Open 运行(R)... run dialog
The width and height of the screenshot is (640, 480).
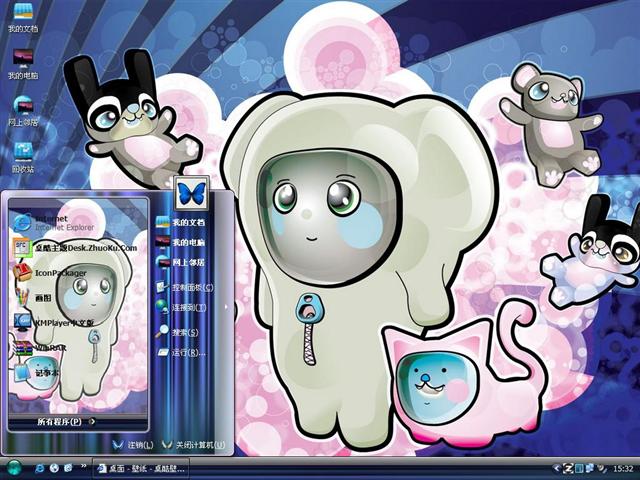pyautogui.click(x=181, y=352)
